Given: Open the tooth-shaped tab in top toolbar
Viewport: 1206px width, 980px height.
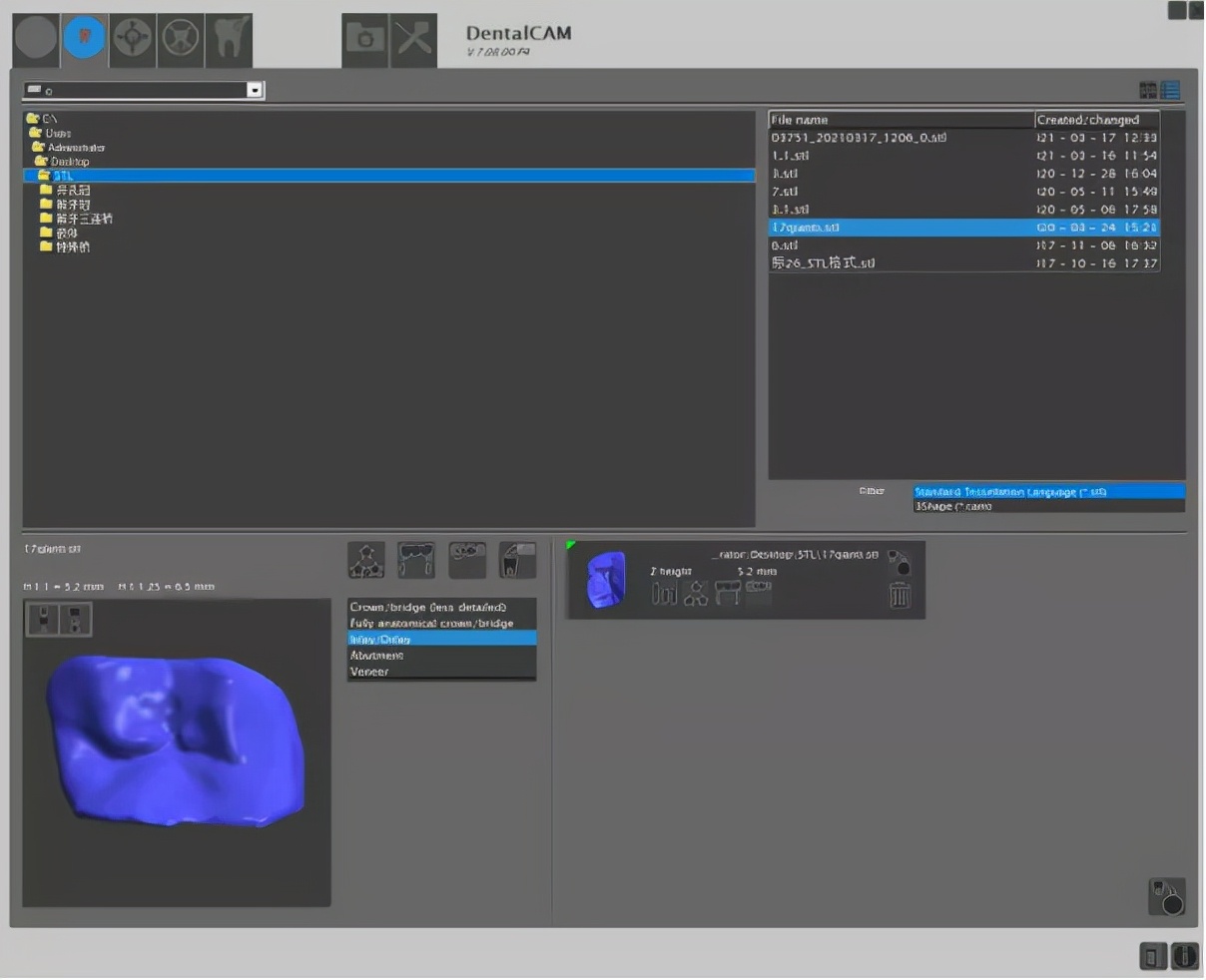Looking at the screenshot, I should click(x=229, y=40).
